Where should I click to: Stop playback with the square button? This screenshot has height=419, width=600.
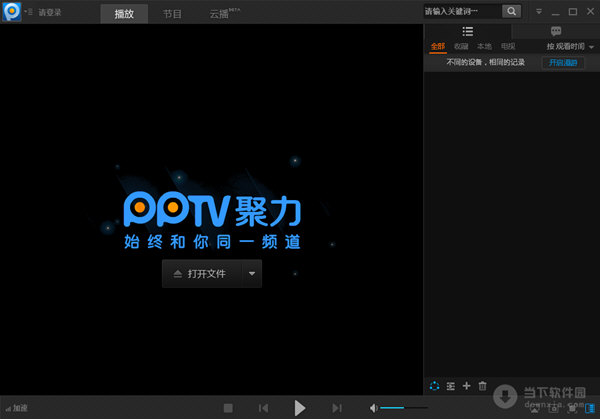pos(228,408)
